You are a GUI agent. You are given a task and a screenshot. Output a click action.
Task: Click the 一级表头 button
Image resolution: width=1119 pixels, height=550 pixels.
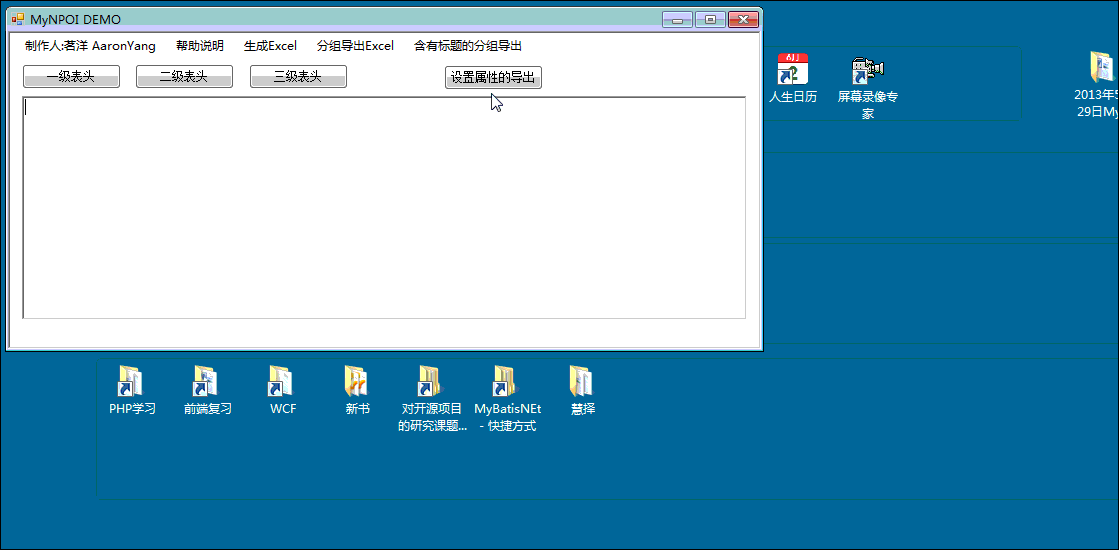point(71,77)
